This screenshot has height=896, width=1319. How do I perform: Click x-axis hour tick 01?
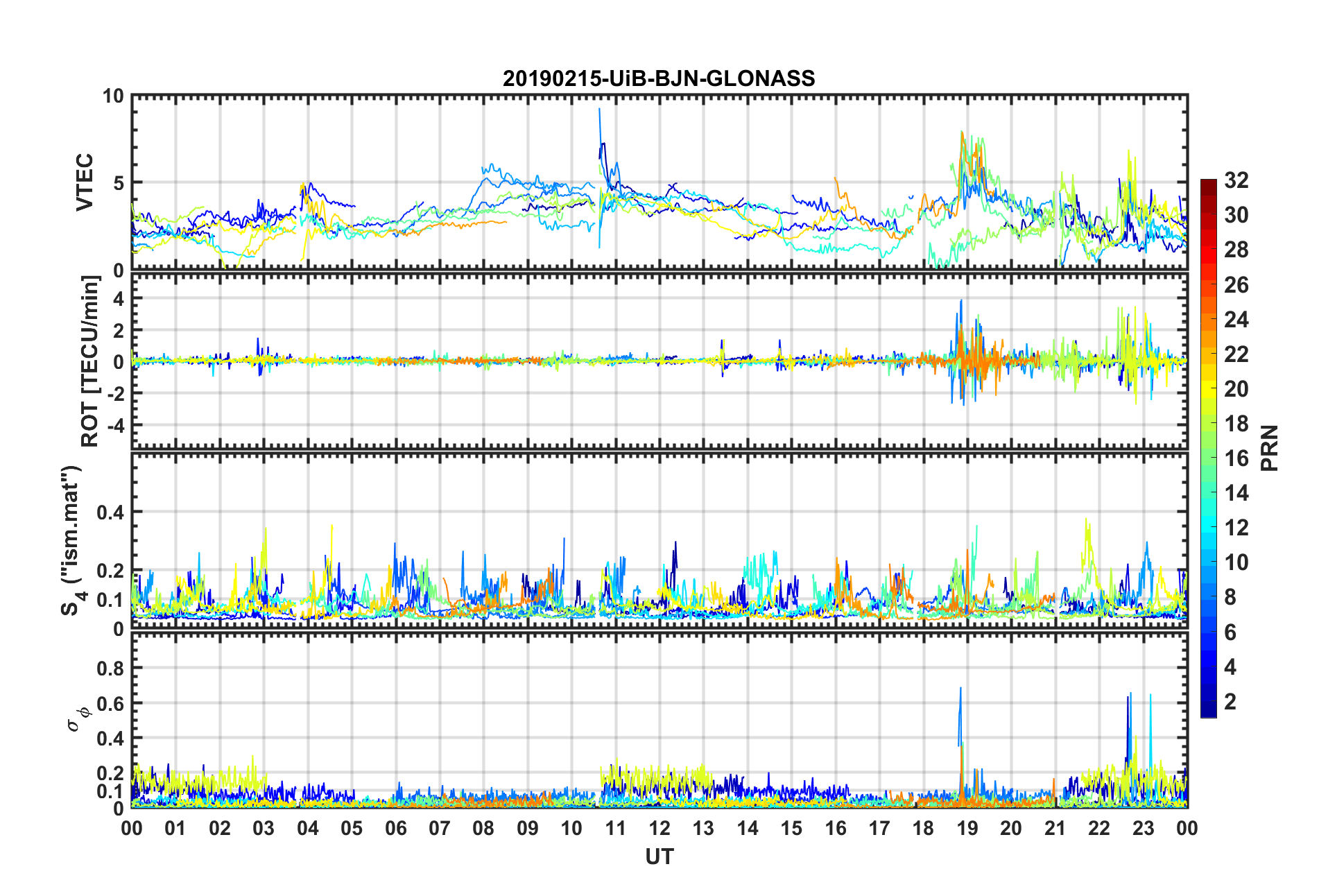(175, 829)
